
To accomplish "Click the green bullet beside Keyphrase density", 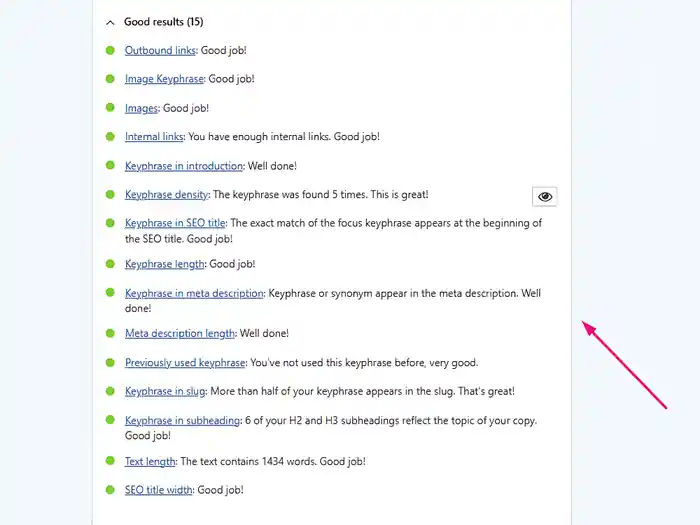I will point(110,194).
